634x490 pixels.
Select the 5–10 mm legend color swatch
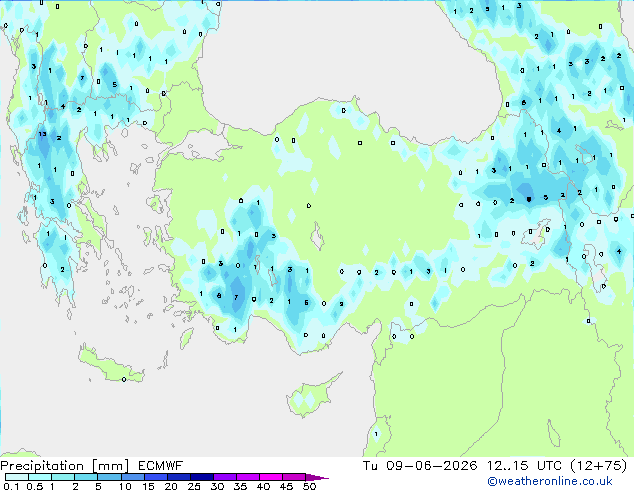click(x=109, y=477)
